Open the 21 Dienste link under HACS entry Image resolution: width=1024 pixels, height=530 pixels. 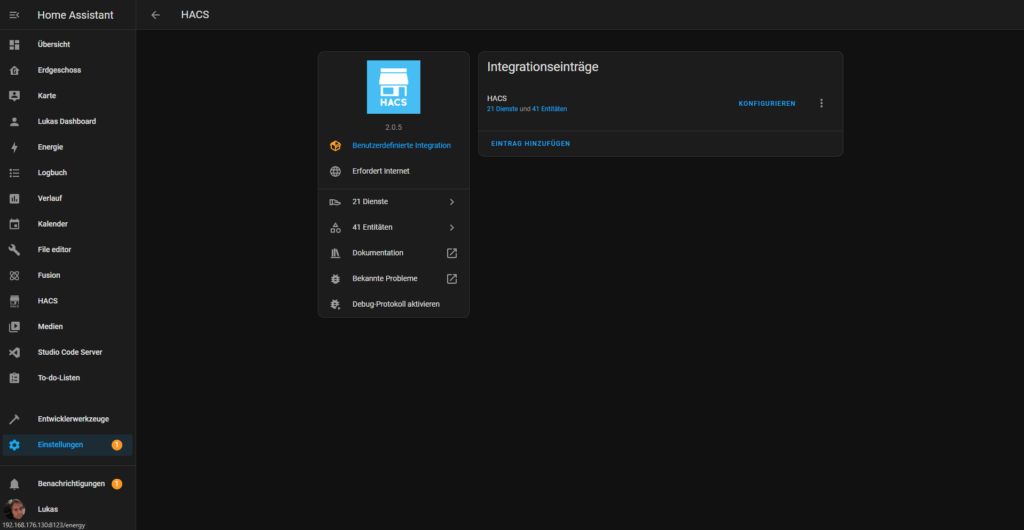point(502,109)
